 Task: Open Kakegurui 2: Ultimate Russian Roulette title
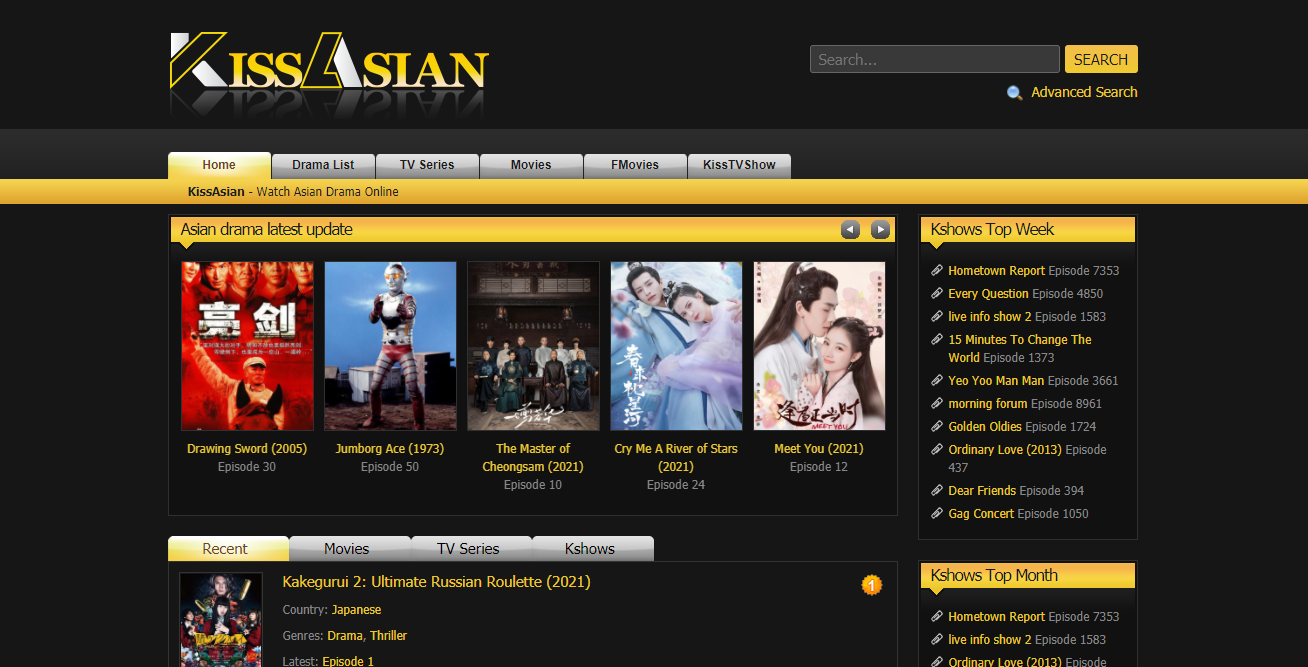click(437, 582)
